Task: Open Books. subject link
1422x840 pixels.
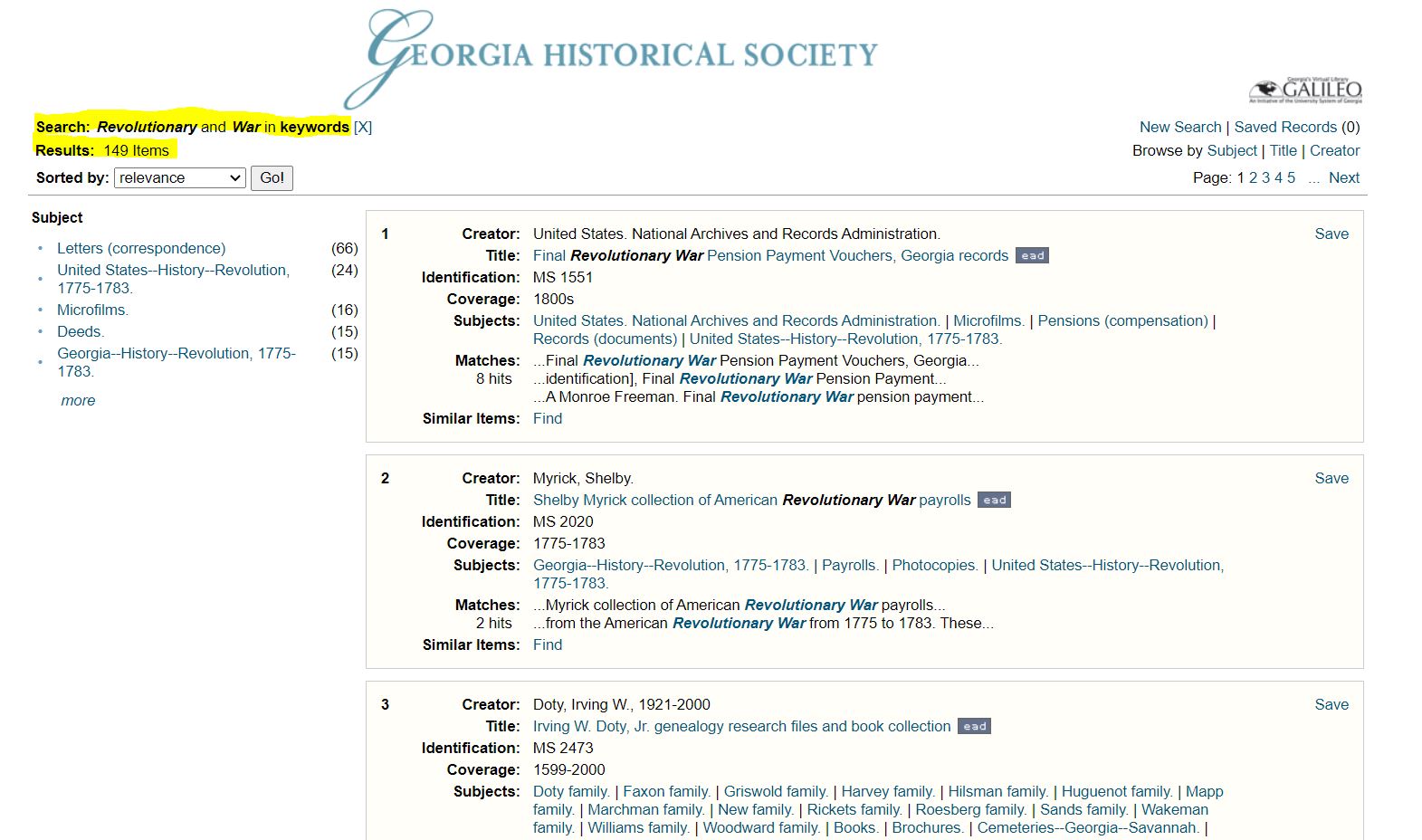Action: [x=855, y=827]
